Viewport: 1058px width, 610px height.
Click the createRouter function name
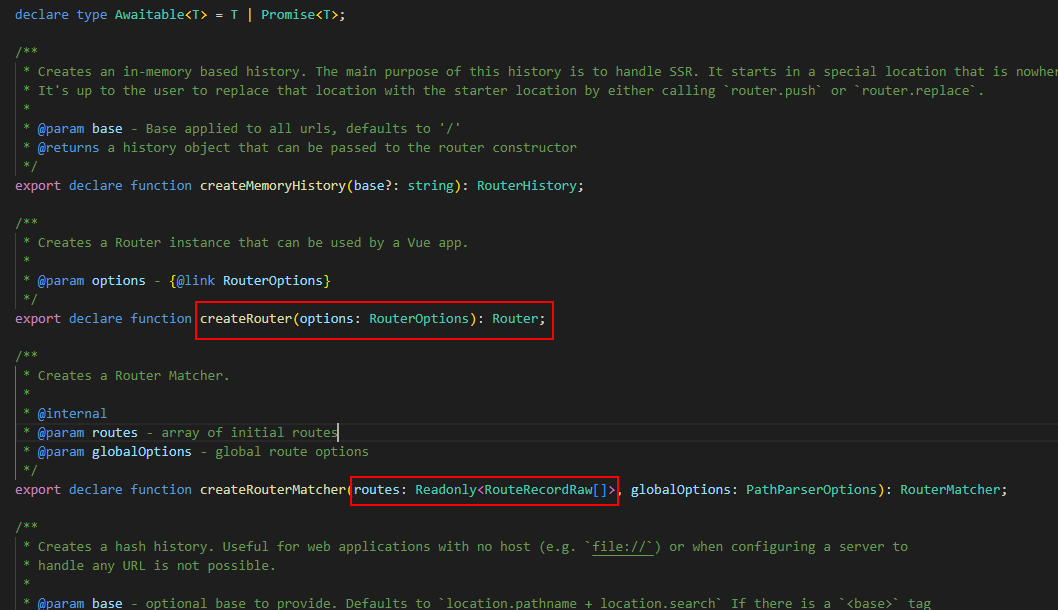[x=245, y=319]
